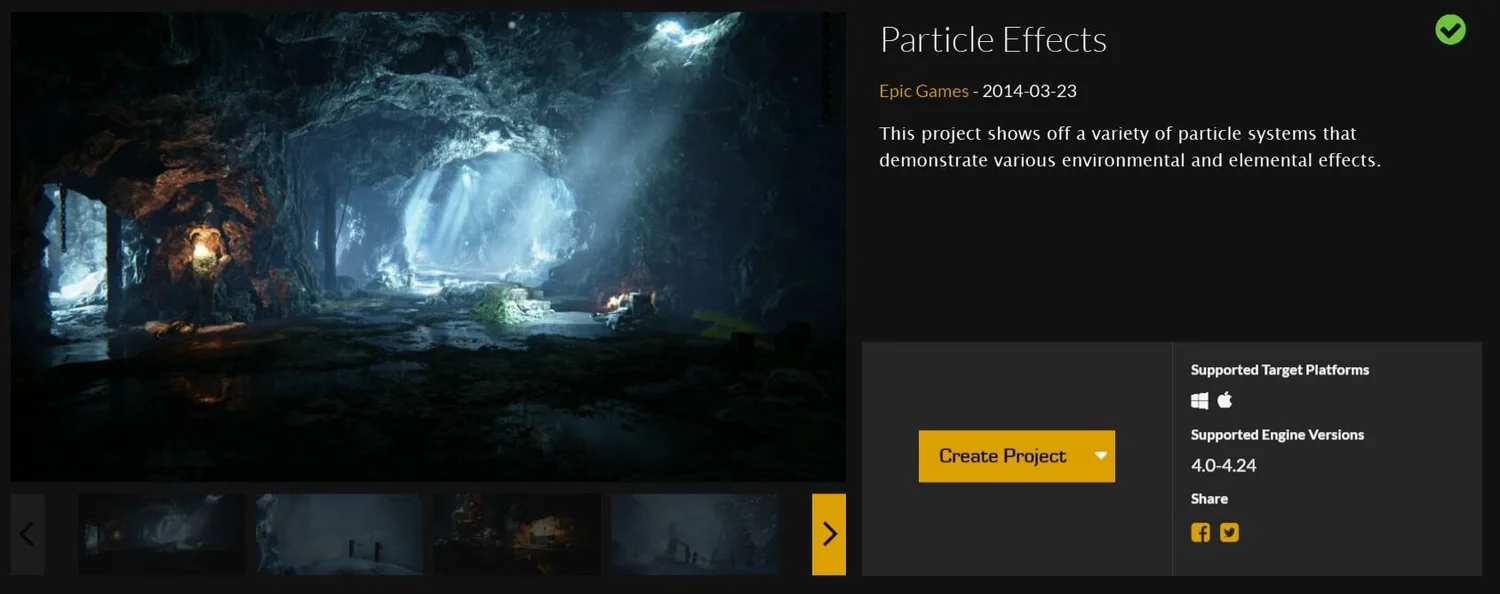The height and width of the screenshot is (594, 1500).
Task: Select the Windows platform icon
Action: pos(1198,399)
